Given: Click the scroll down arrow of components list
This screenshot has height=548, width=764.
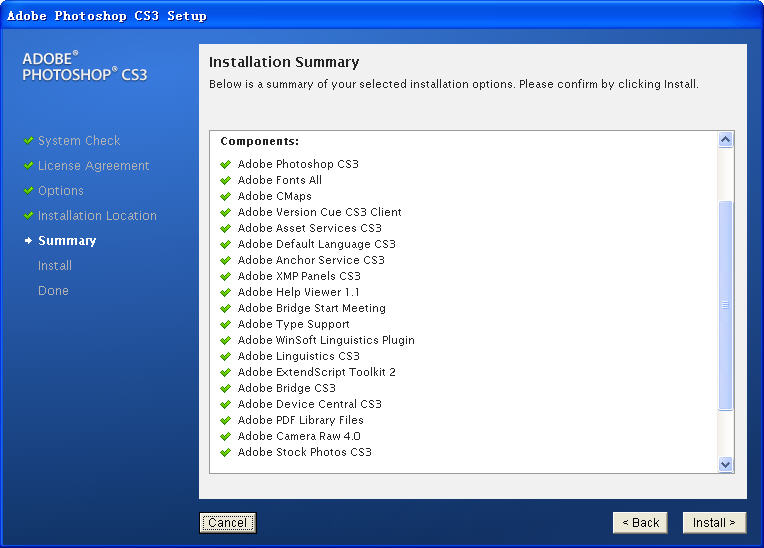Looking at the screenshot, I should (726, 464).
